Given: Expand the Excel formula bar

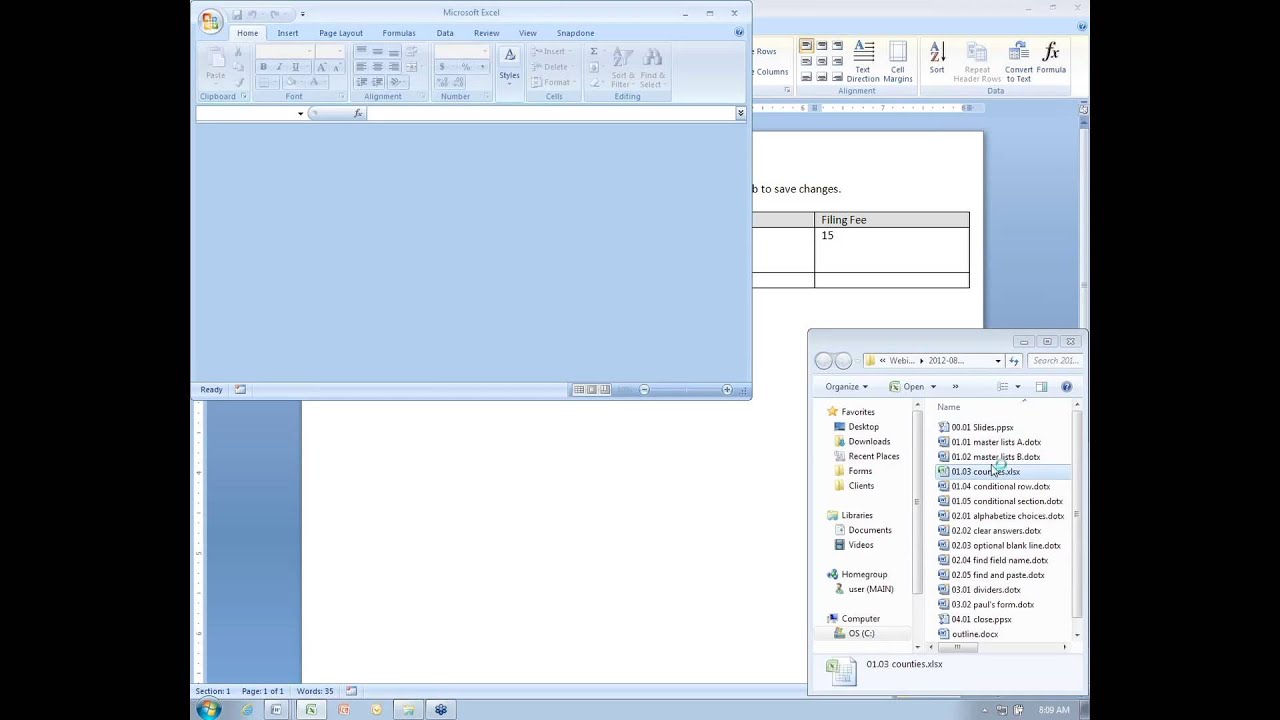Looking at the screenshot, I should [x=741, y=113].
